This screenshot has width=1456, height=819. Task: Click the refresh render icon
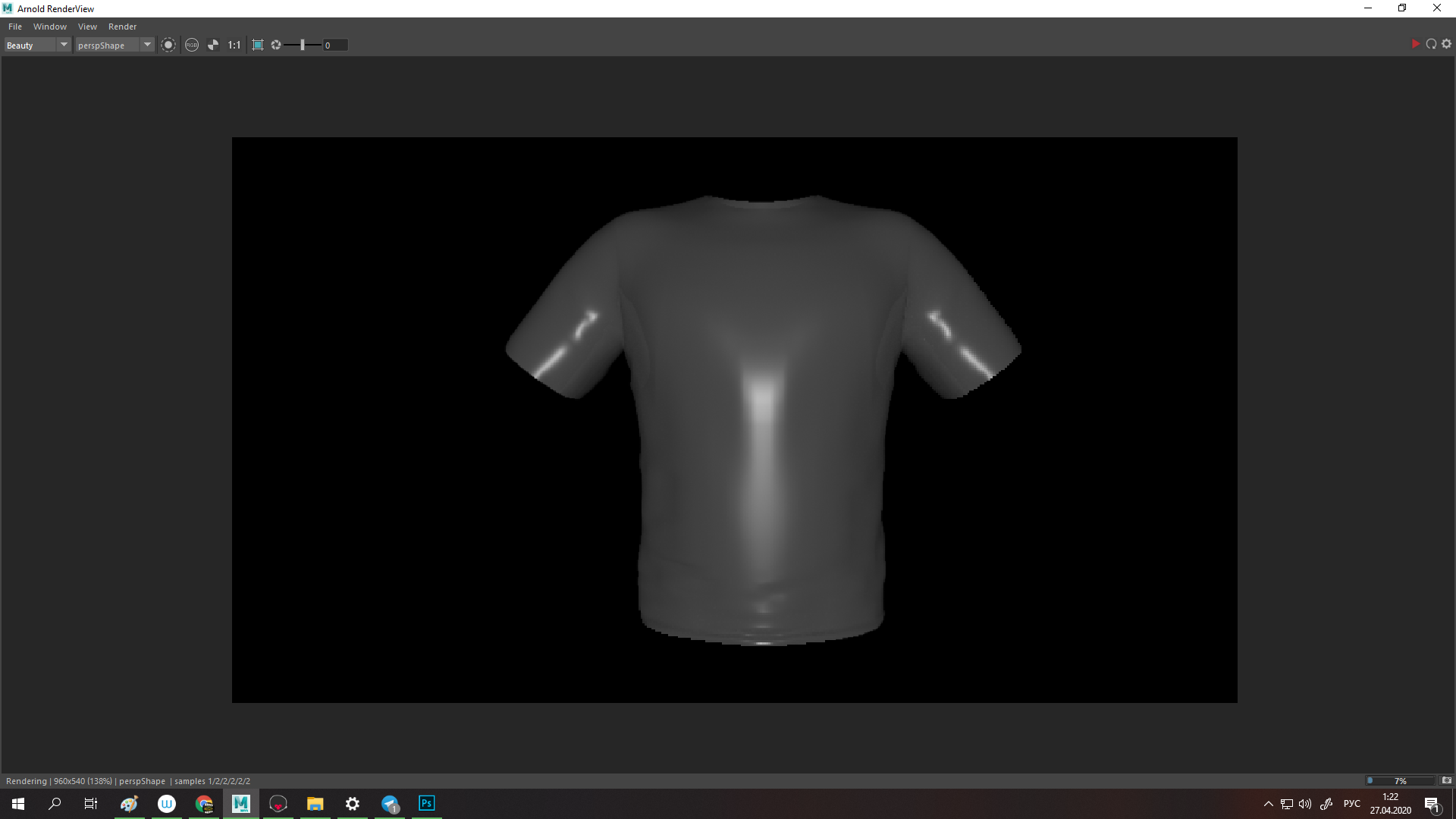1431,44
